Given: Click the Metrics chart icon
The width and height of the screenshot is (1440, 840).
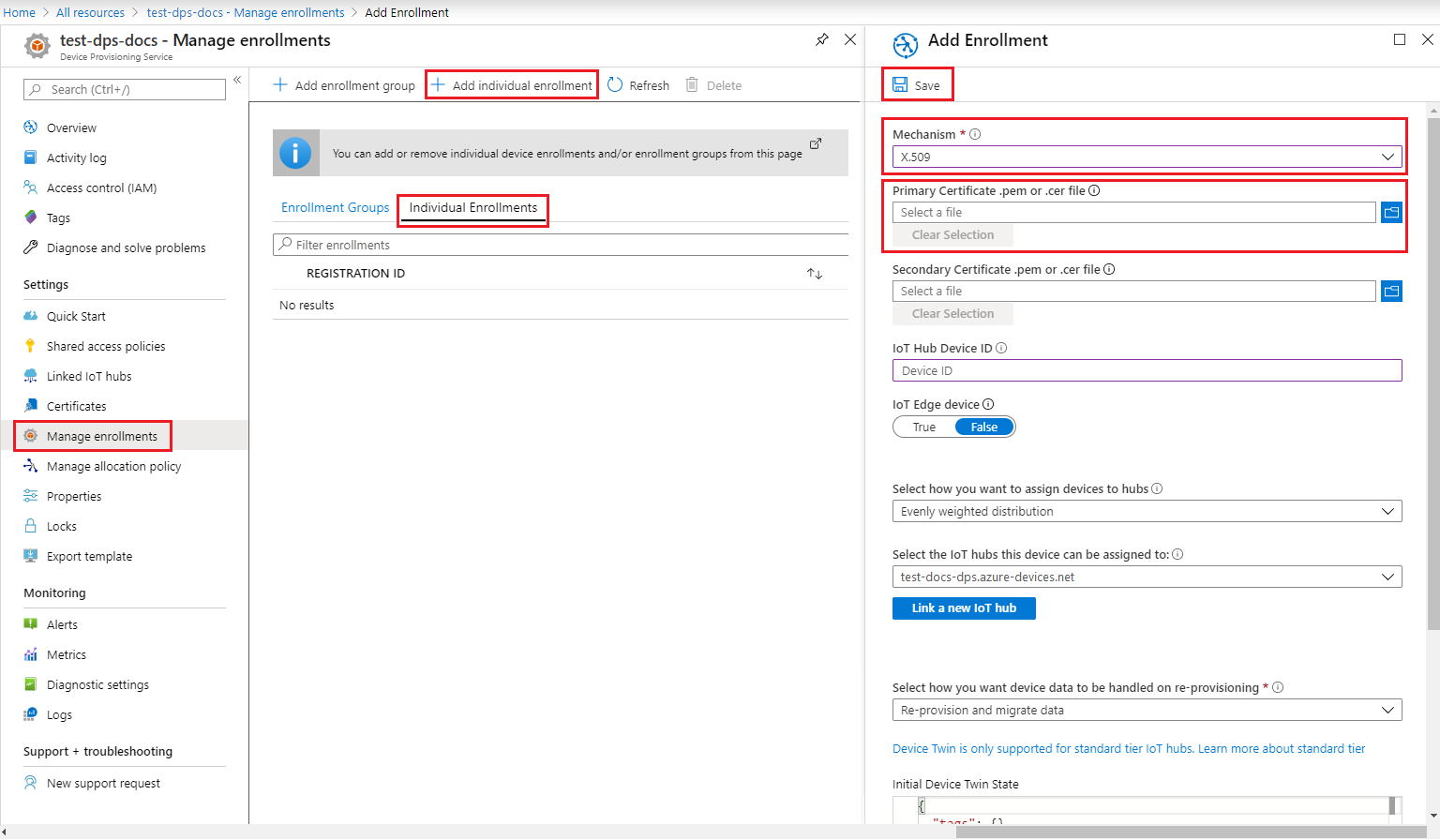Looking at the screenshot, I should click(x=30, y=654).
